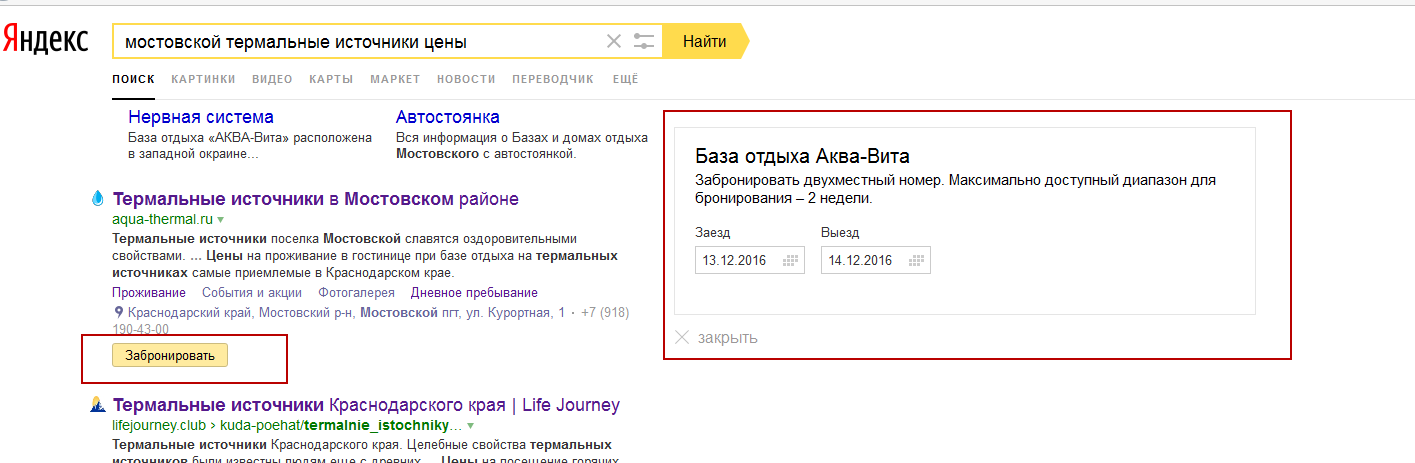
Task: Click the Яндекс logo
Action: click(45, 40)
